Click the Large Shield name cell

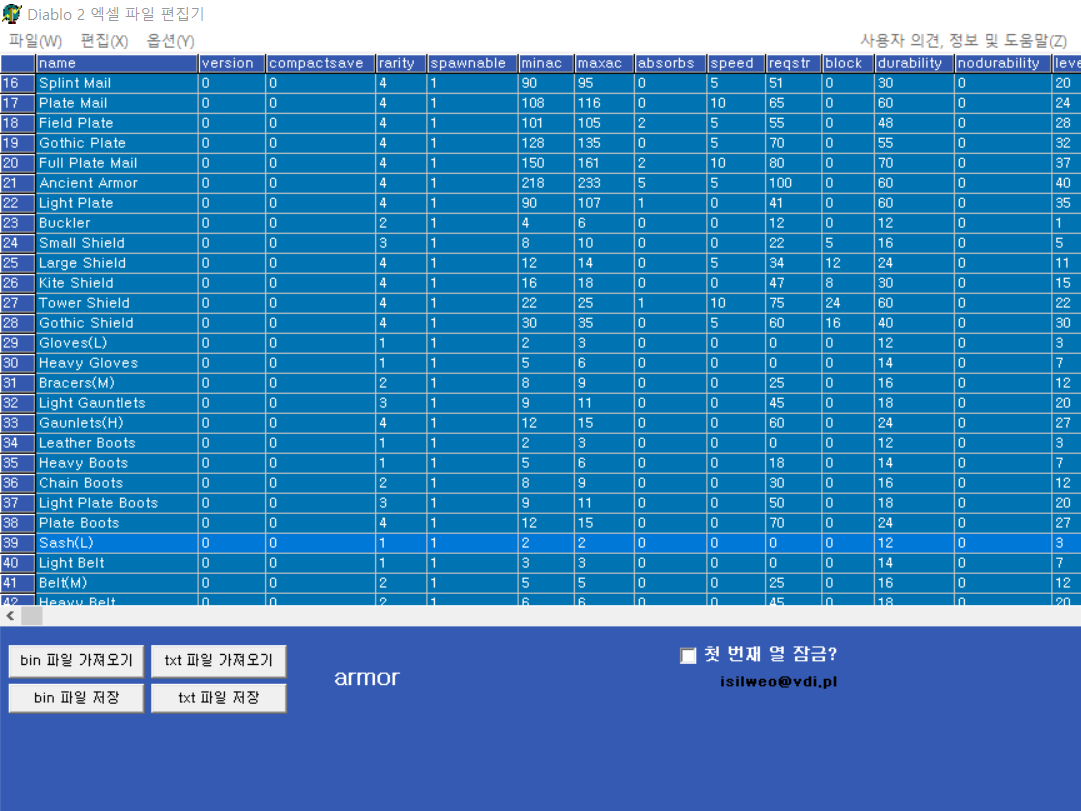117,263
